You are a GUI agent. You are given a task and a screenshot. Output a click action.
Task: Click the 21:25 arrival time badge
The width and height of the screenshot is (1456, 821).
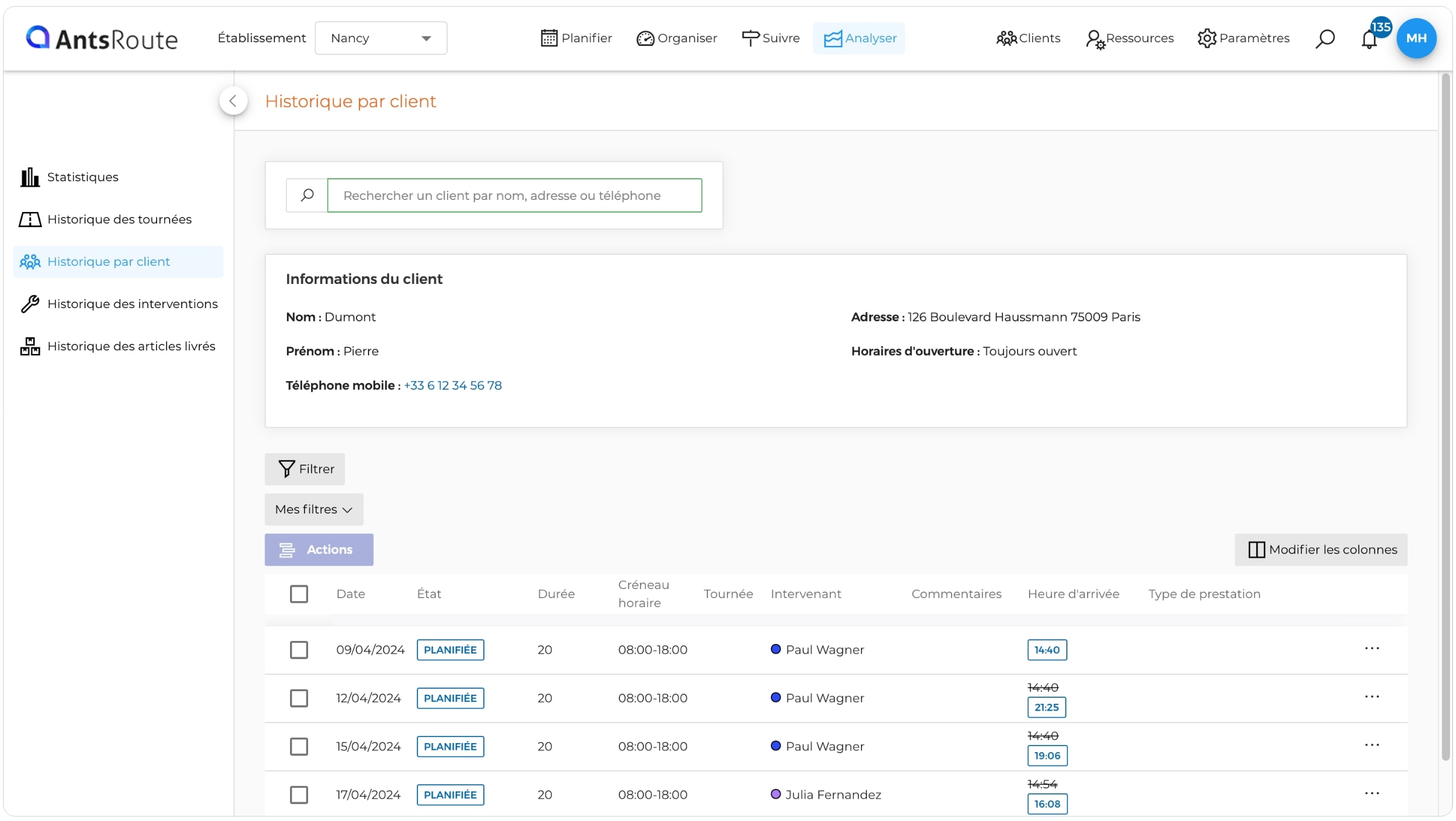pos(1046,707)
